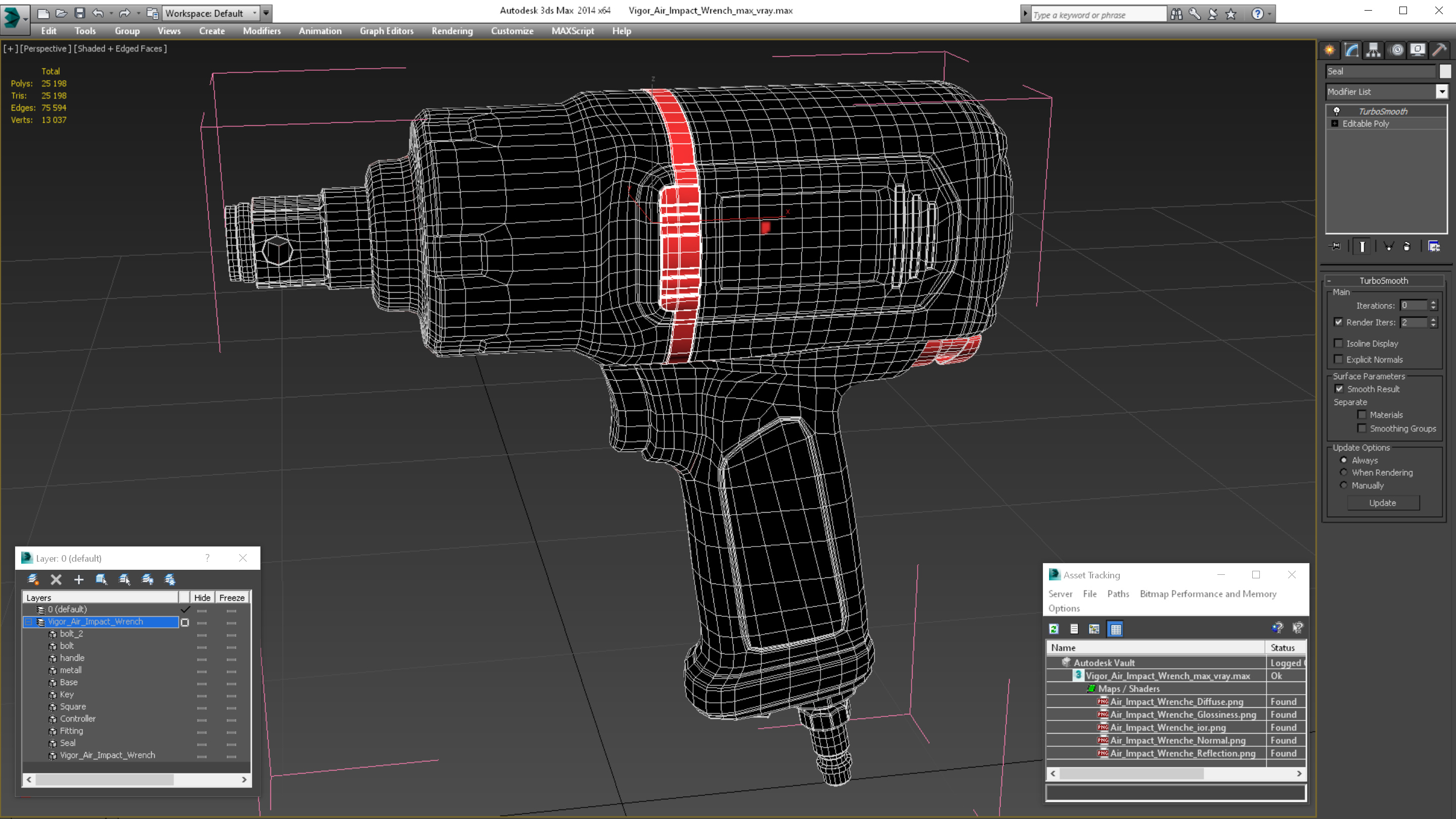Screen dimensions: 1456x819
Task: Refresh the Asset Tracking list
Action: [1054, 628]
